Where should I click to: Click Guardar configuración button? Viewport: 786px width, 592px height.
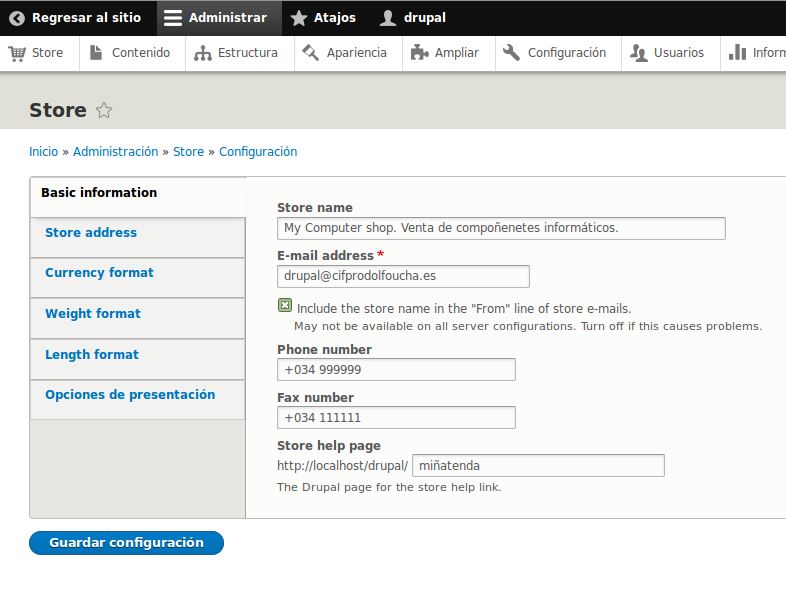[x=126, y=543]
